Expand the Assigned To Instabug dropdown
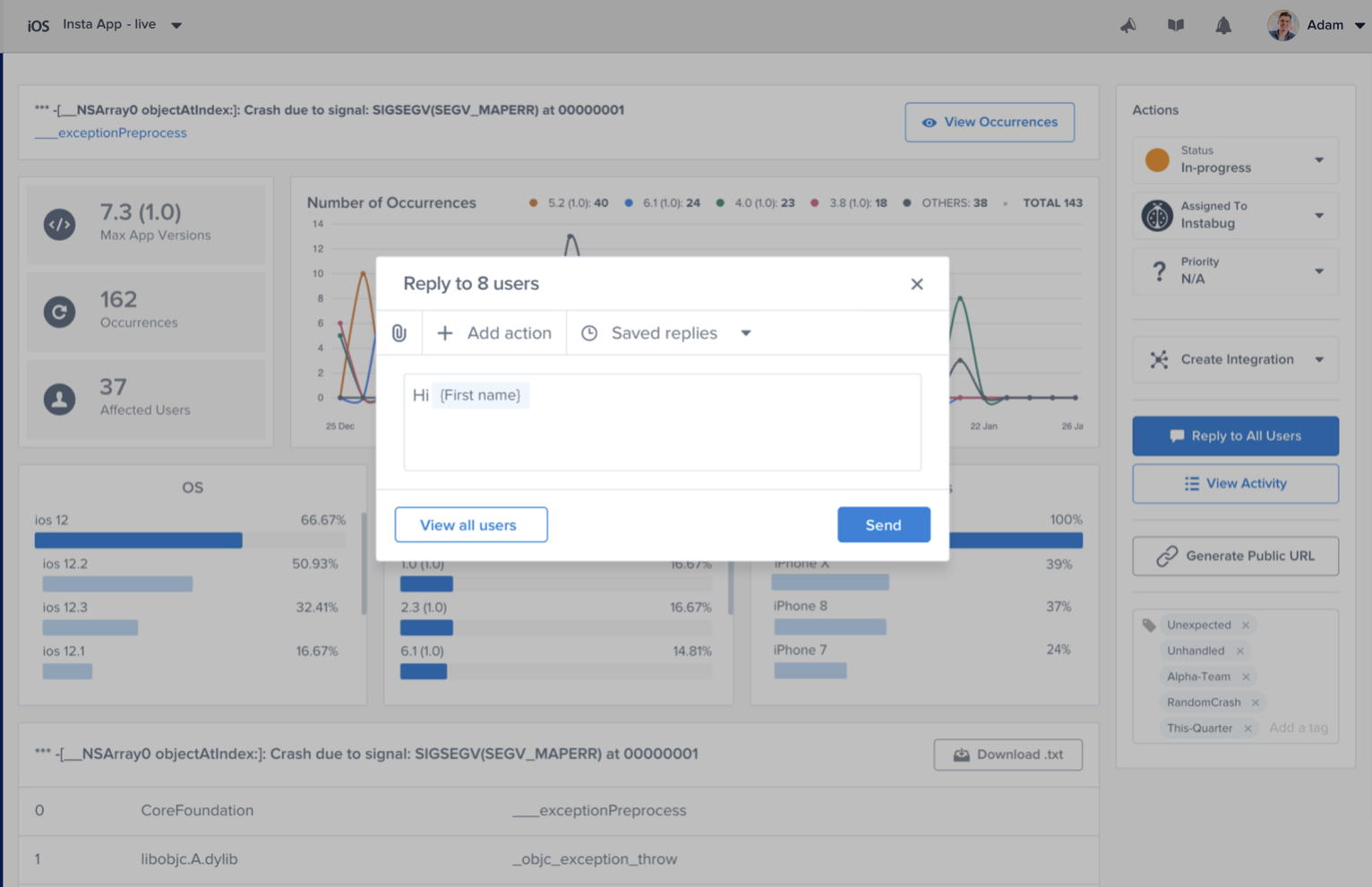Viewport: 1372px width, 887px height. (1319, 216)
